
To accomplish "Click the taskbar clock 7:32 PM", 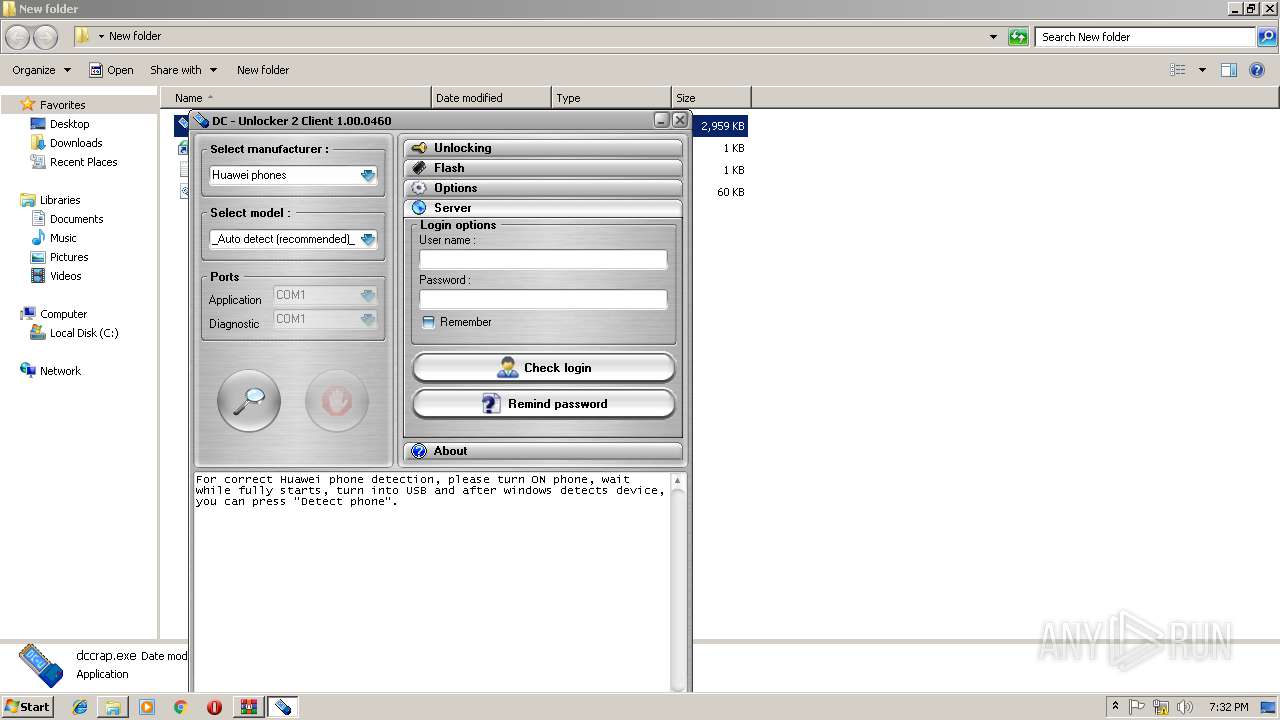I will tap(1228, 707).
